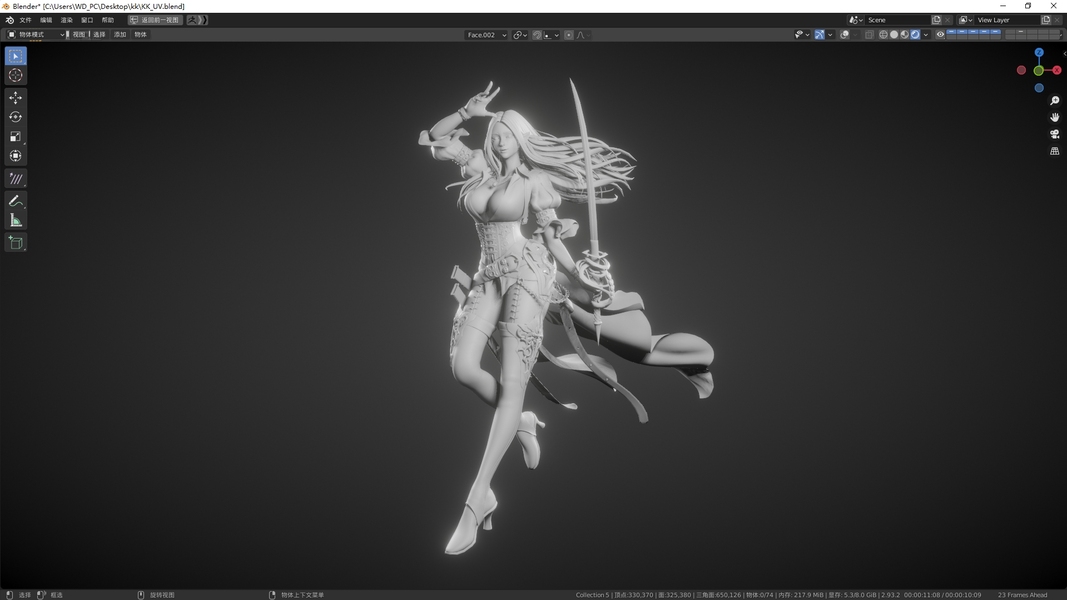This screenshot has width=1067, height=600.
Task: Click the proportional editing falloff curve icon
Action: (580, 35)
